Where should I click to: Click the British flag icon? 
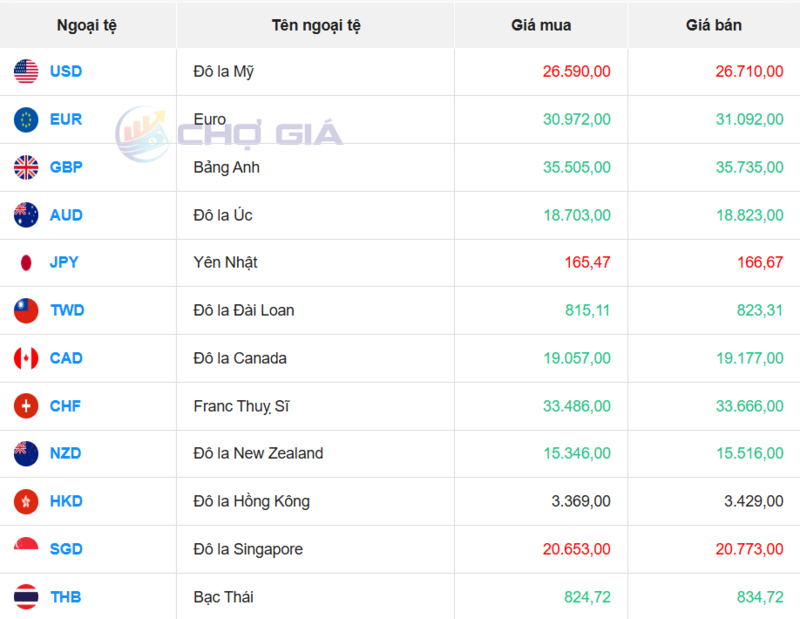(26, 167)
